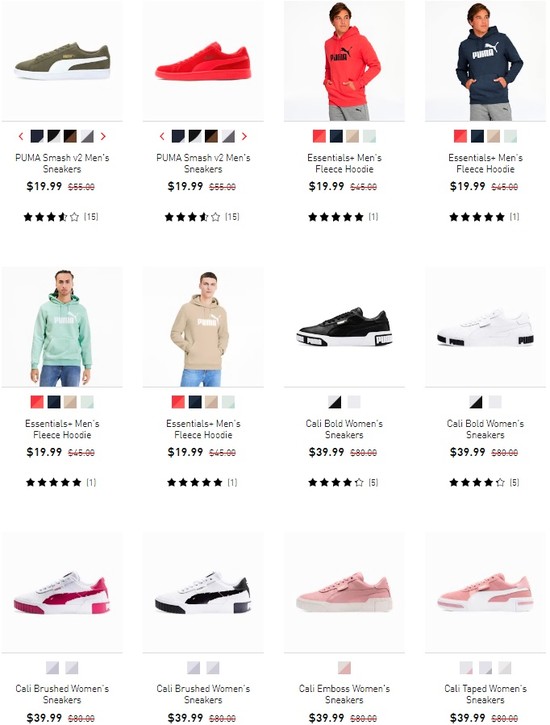The height and width of the screenshot is (725, 550).
Task: Open star rating reviews for olive Smash v2 sneaker
Action: point(61,217)
